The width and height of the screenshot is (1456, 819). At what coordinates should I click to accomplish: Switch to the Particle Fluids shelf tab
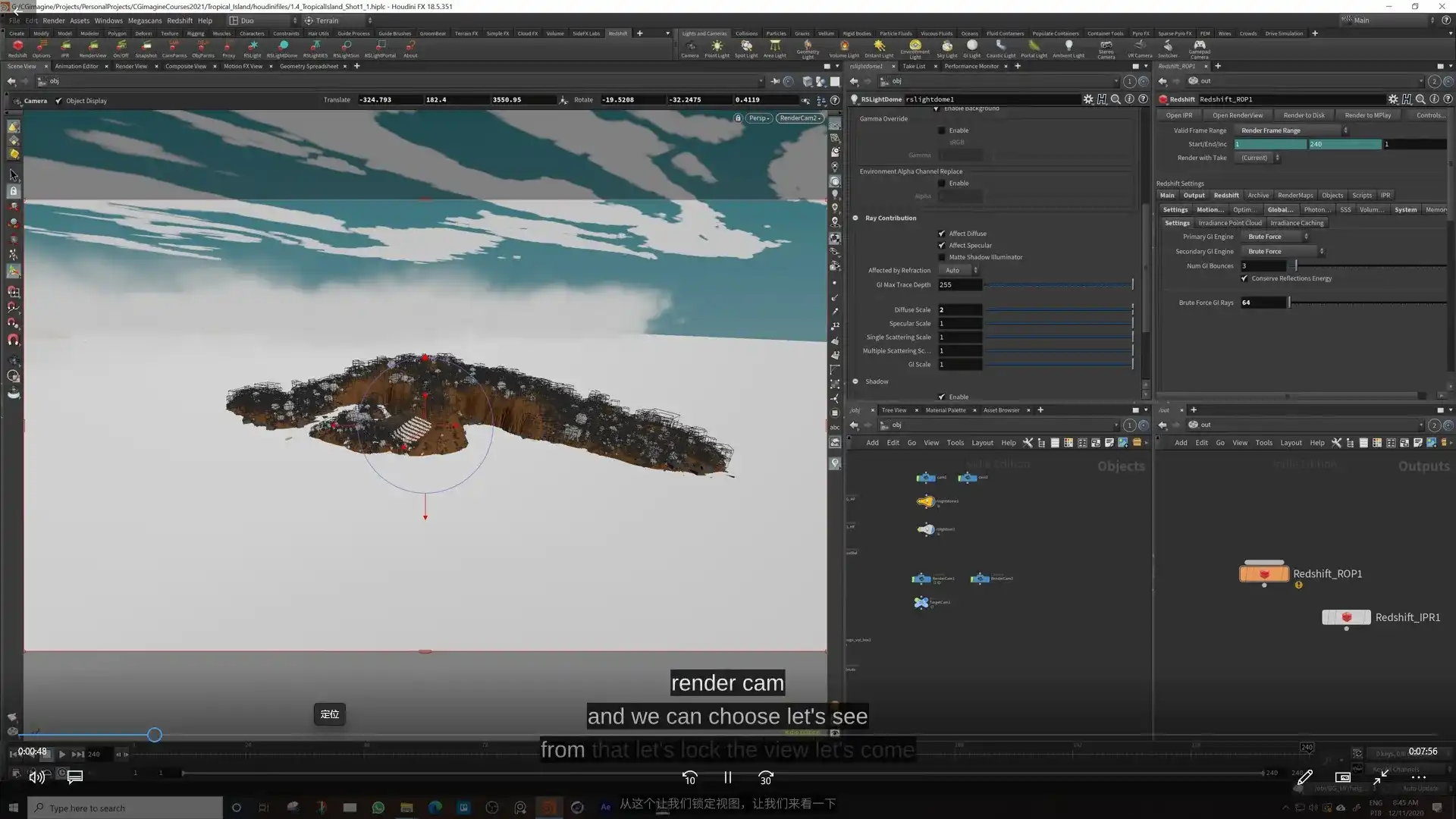pyautogui.click(x=896, y=33)
